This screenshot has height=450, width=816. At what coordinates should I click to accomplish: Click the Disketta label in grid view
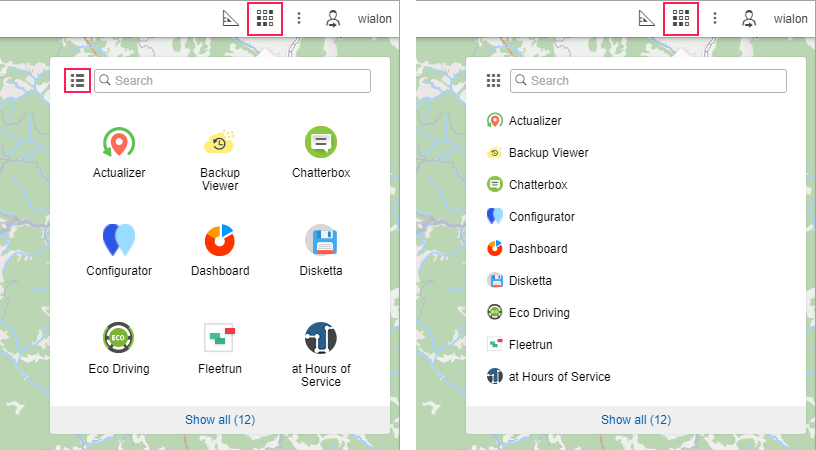tap(321, 271)
